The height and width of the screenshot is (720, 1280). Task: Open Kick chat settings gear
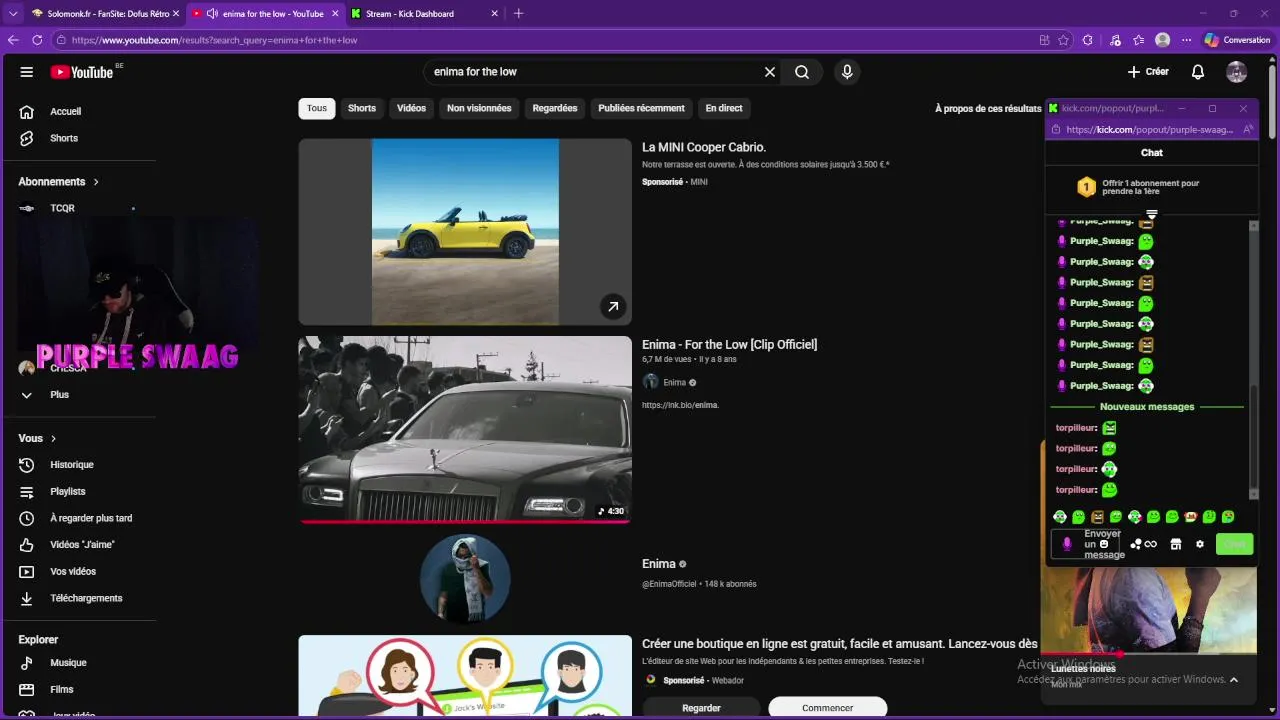tap(1200, 544)
